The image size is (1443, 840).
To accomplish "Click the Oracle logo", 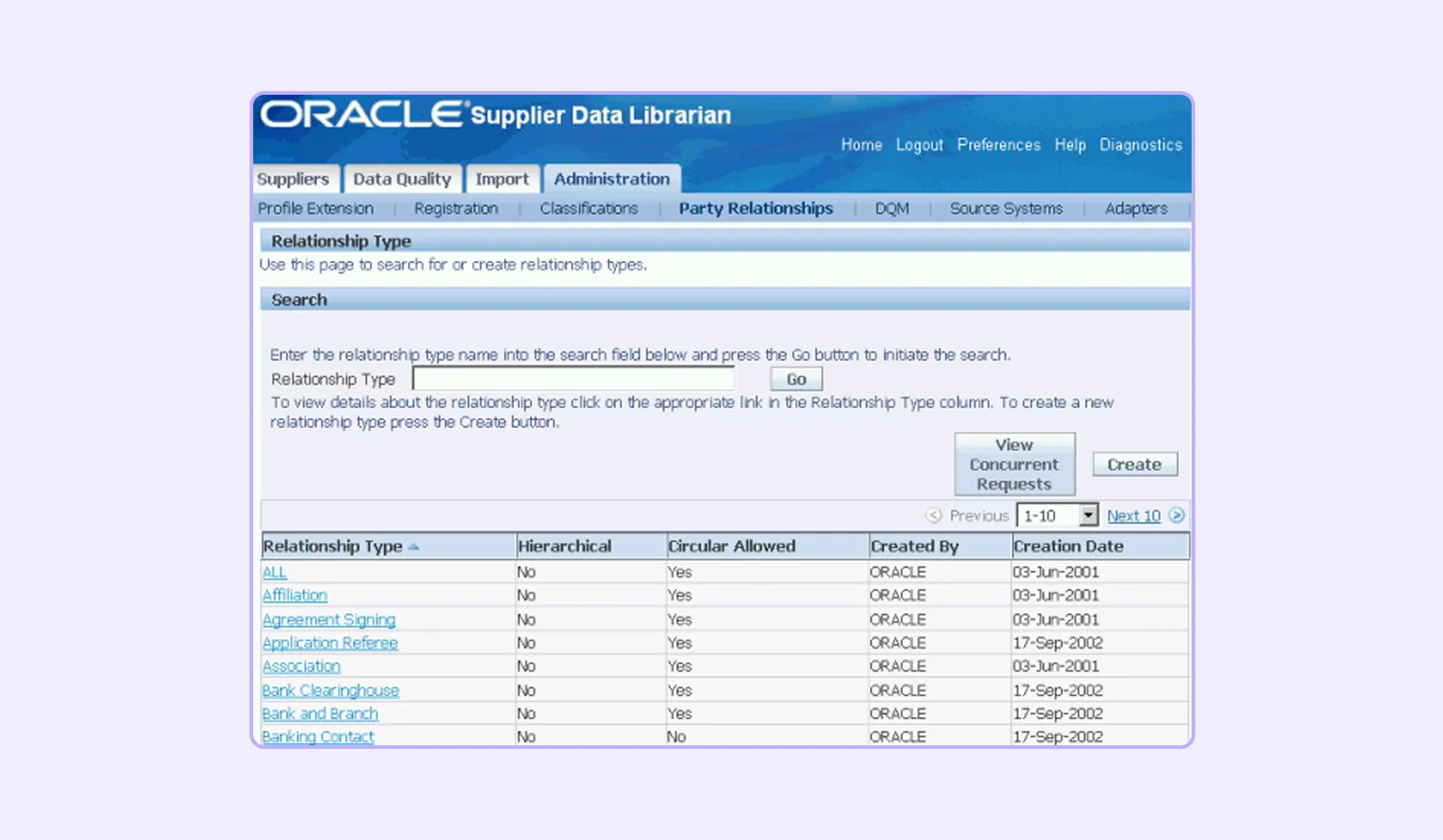I will [363, 114].
